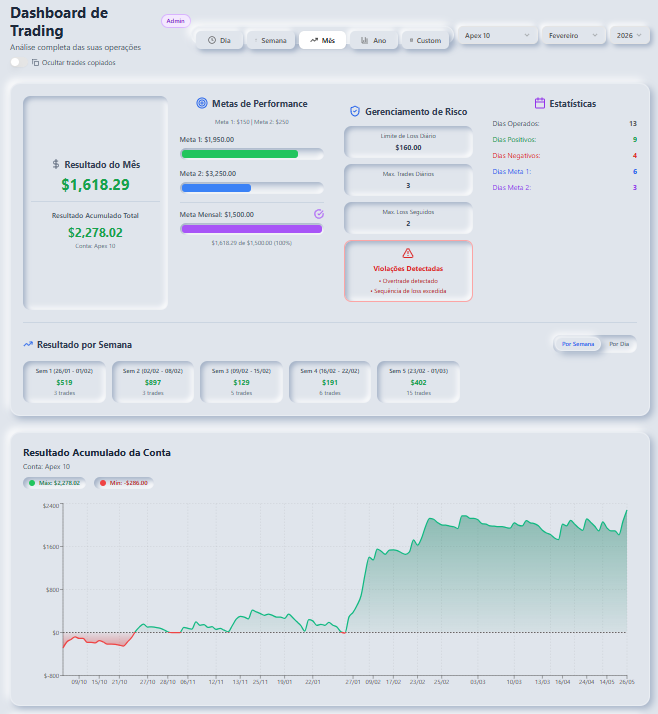
Task: Click the trend arrow icon in Mês tab
Action: point(314,41)
